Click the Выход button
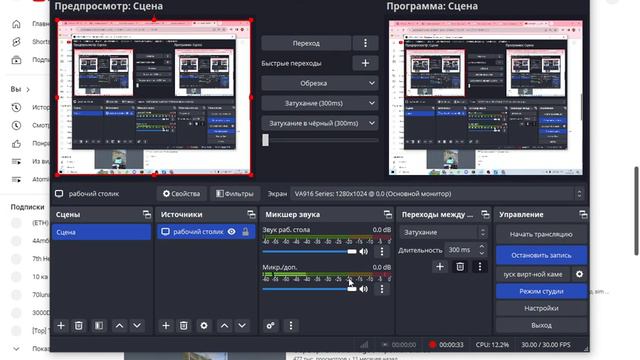Image resolution: width=640 pixels, height=360 pixels. pos(541,325)
